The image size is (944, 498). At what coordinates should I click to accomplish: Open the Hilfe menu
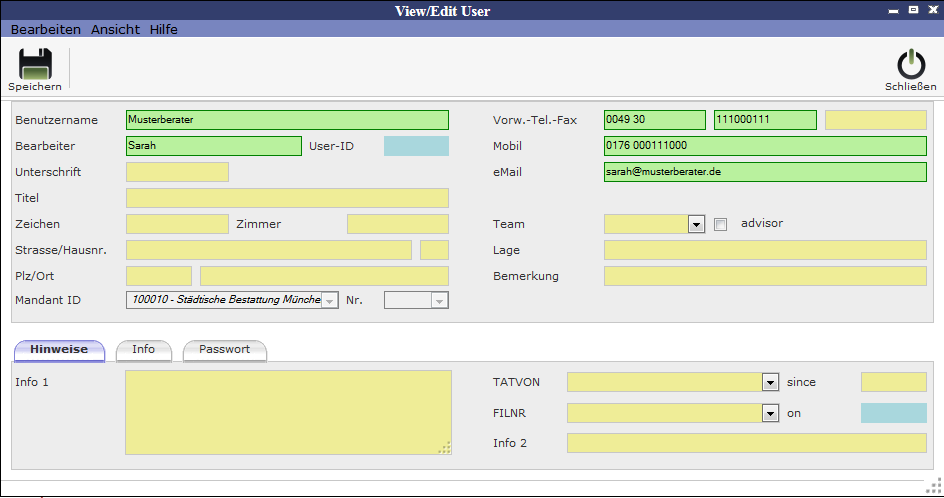pyautogui.click(x=164, y=30)
